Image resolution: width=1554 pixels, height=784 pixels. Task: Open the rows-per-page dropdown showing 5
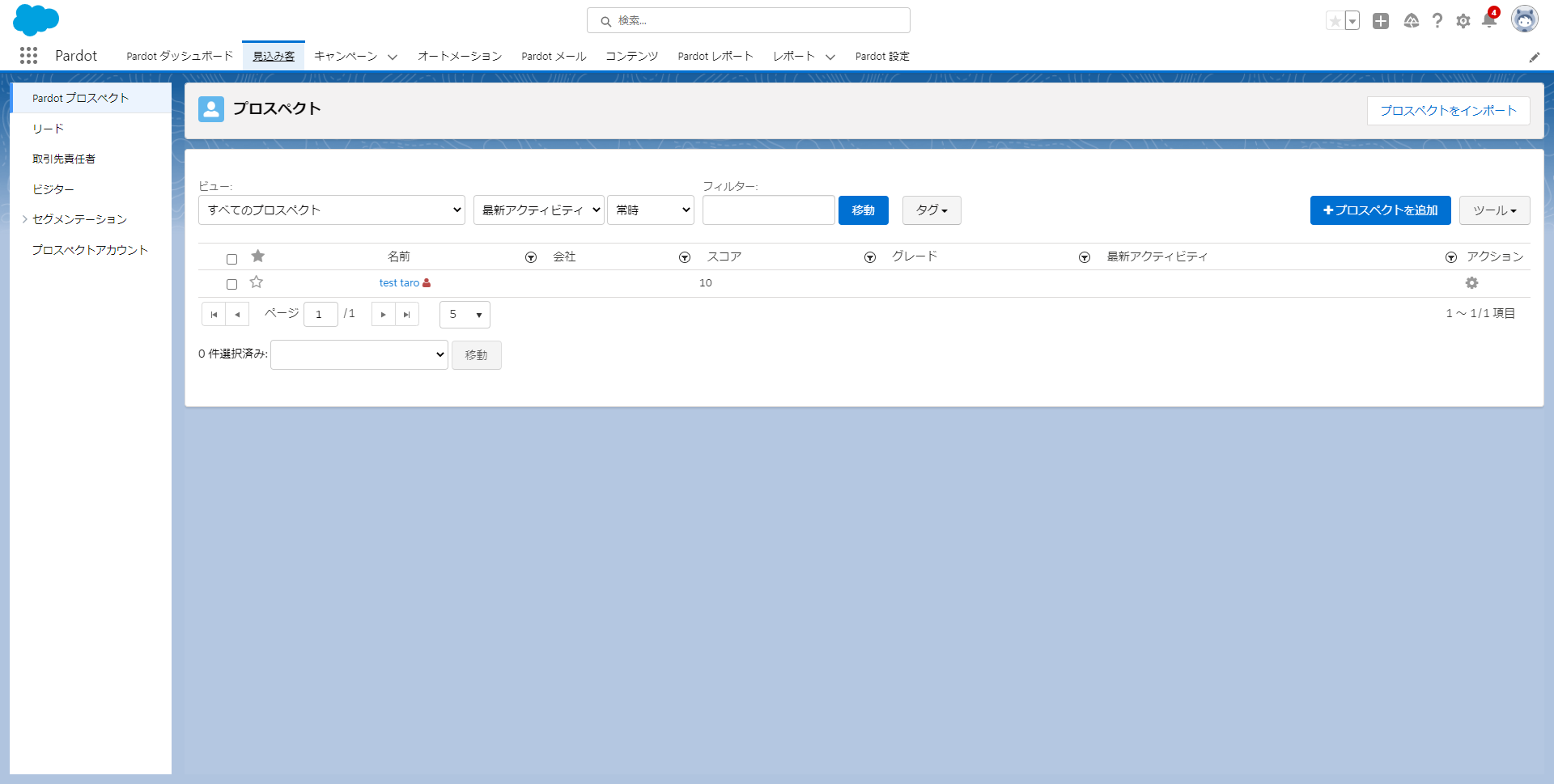[465, 314]
